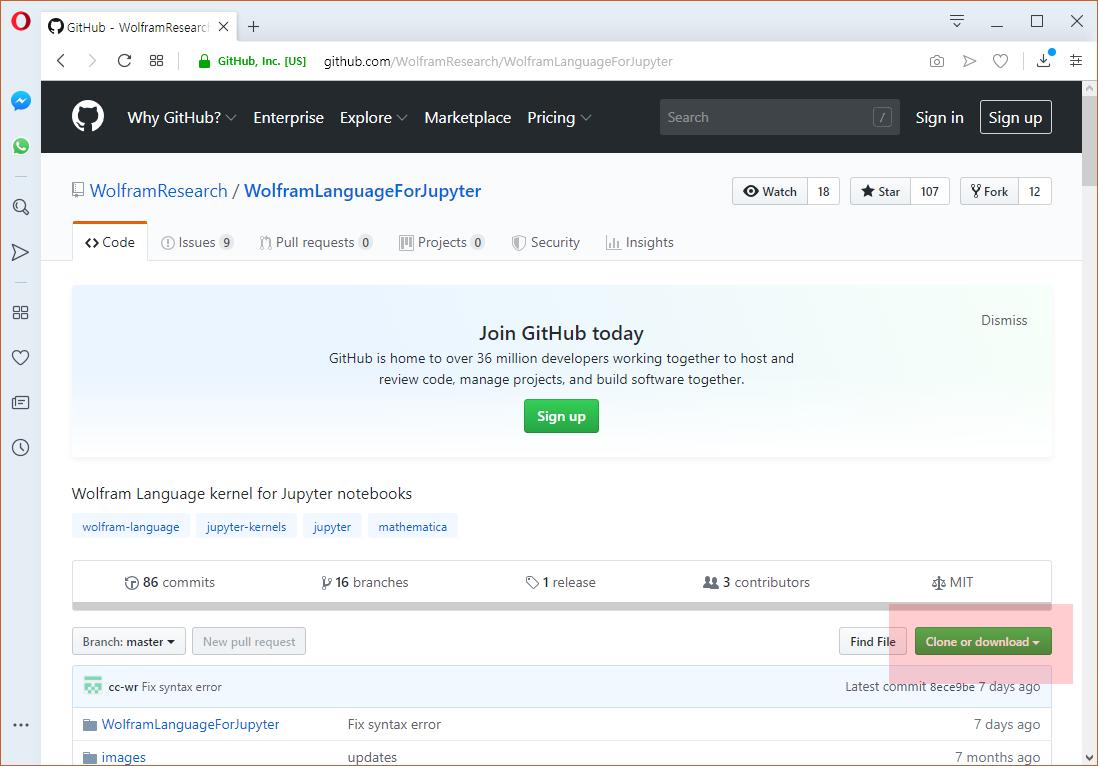This screenshot has width=1098, height=766.
Task: Click GitHub Octocat logo
Action: (x=88, y=116)
